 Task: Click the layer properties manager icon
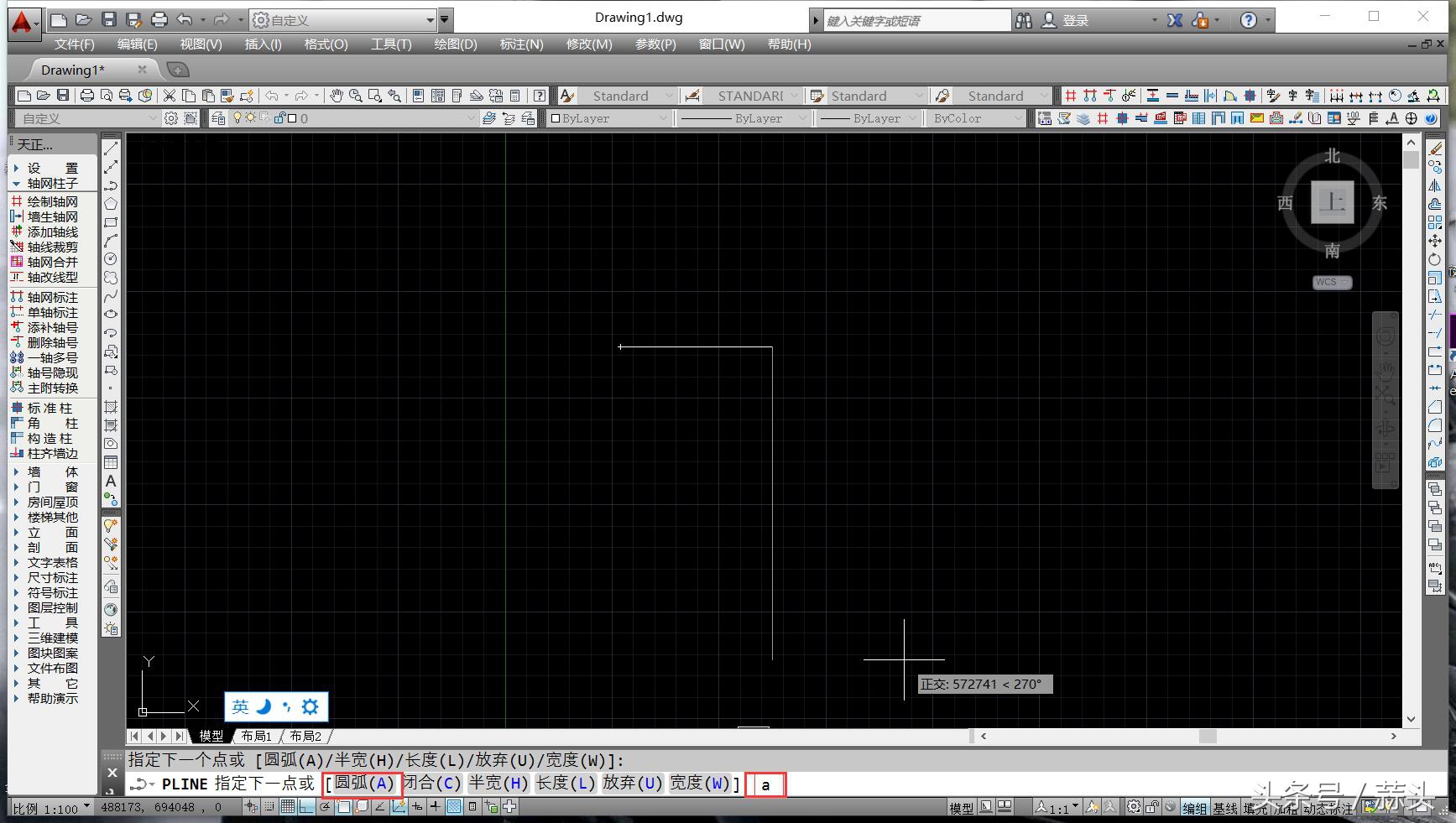[218, 118]
